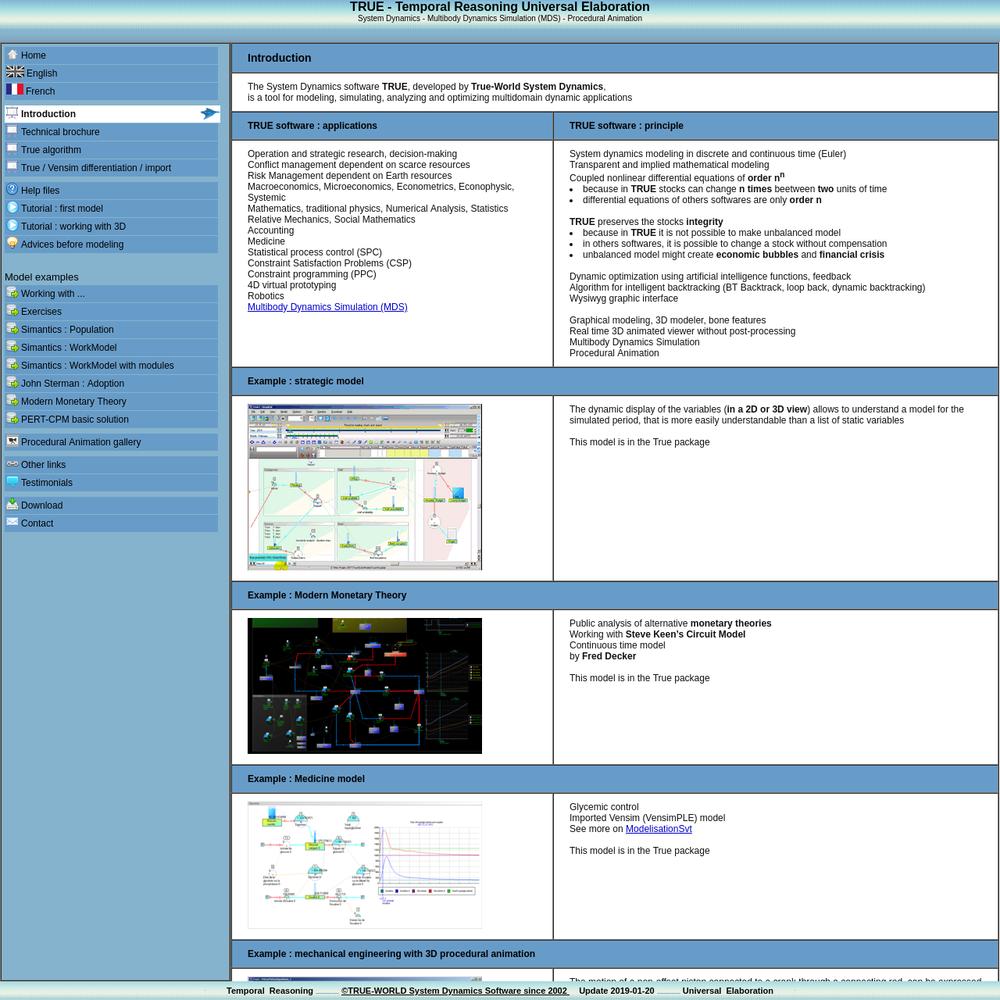Click the model icon beside Simantics : Population
The image size is (1000, 1000).
coord(12,328)
